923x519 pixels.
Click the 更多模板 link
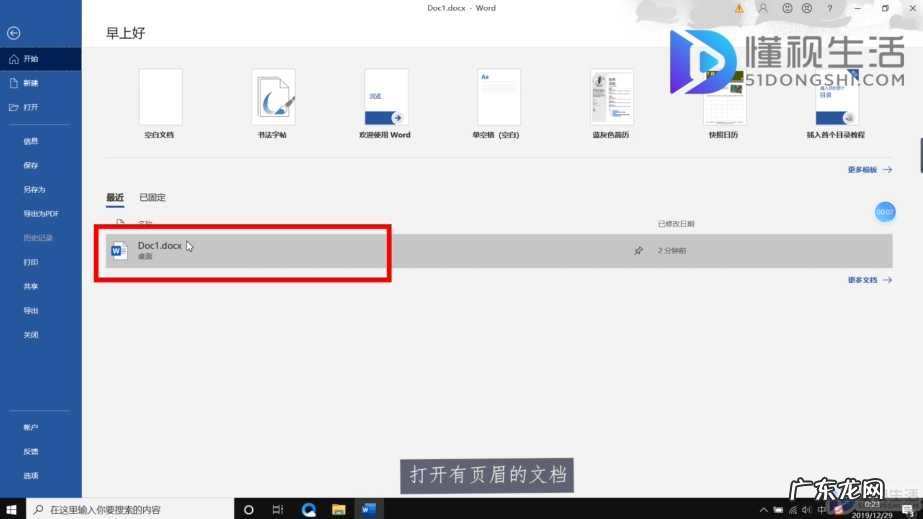[x=869, y=169]
